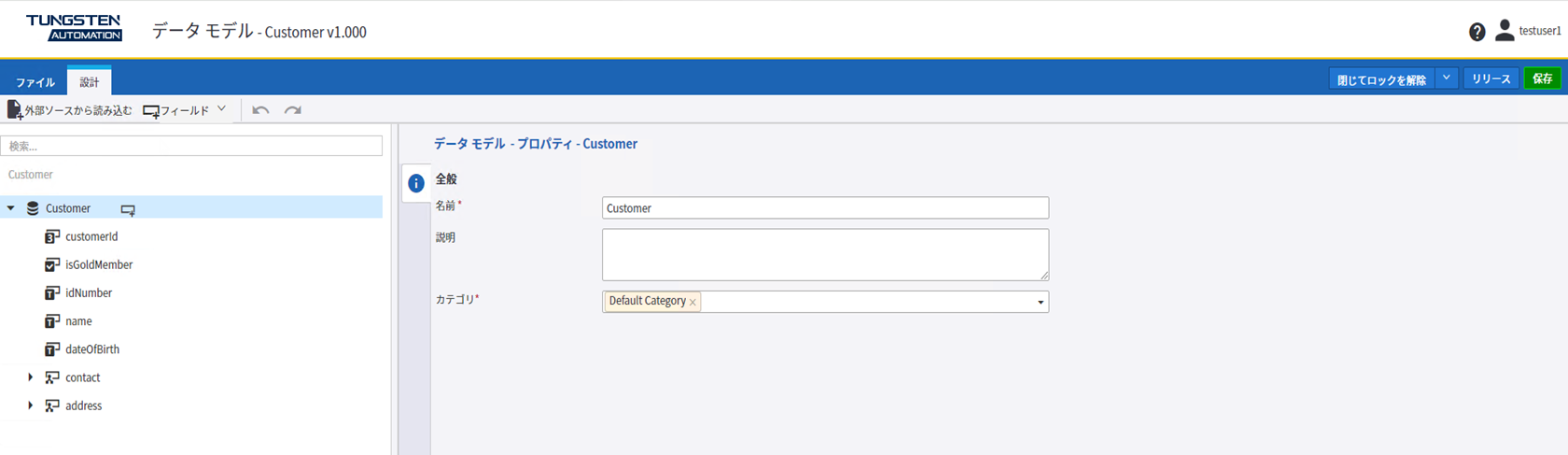1568x455 pixels.
Task: Click the undo arrow icon
Action: 260,110
